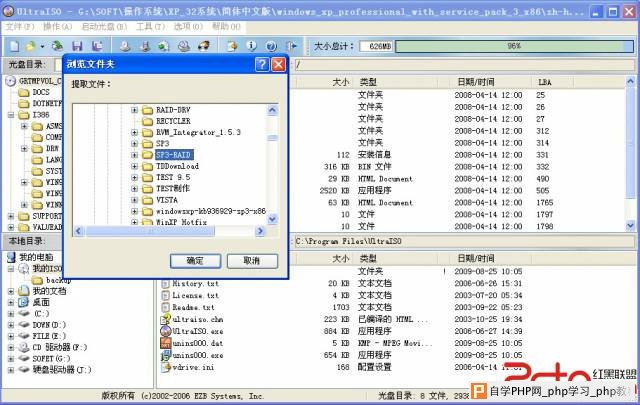Click the dialog tree scroll-down arrow
640x405 pixels.
[x=272, y=219]
